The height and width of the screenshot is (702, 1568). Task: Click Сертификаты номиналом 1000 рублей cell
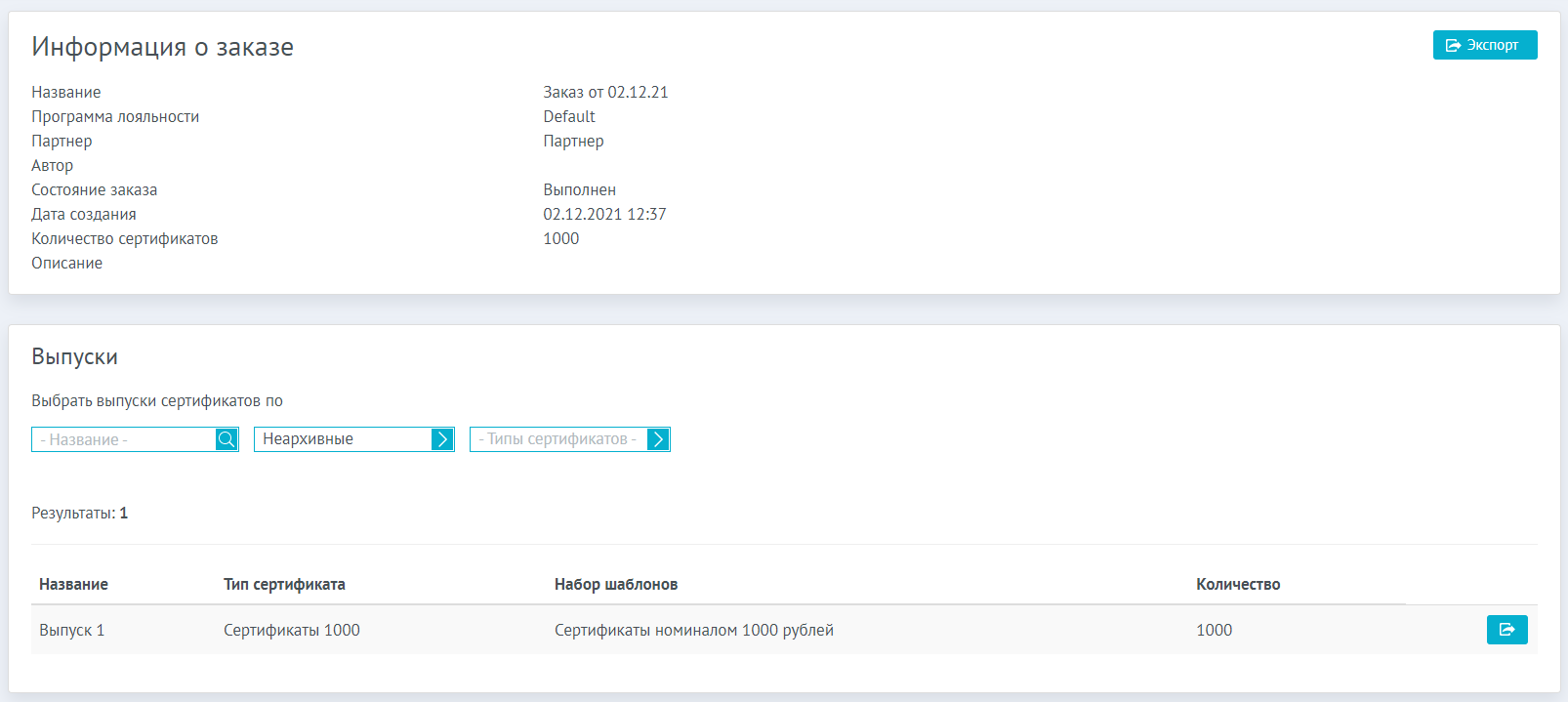click(694, 630)
